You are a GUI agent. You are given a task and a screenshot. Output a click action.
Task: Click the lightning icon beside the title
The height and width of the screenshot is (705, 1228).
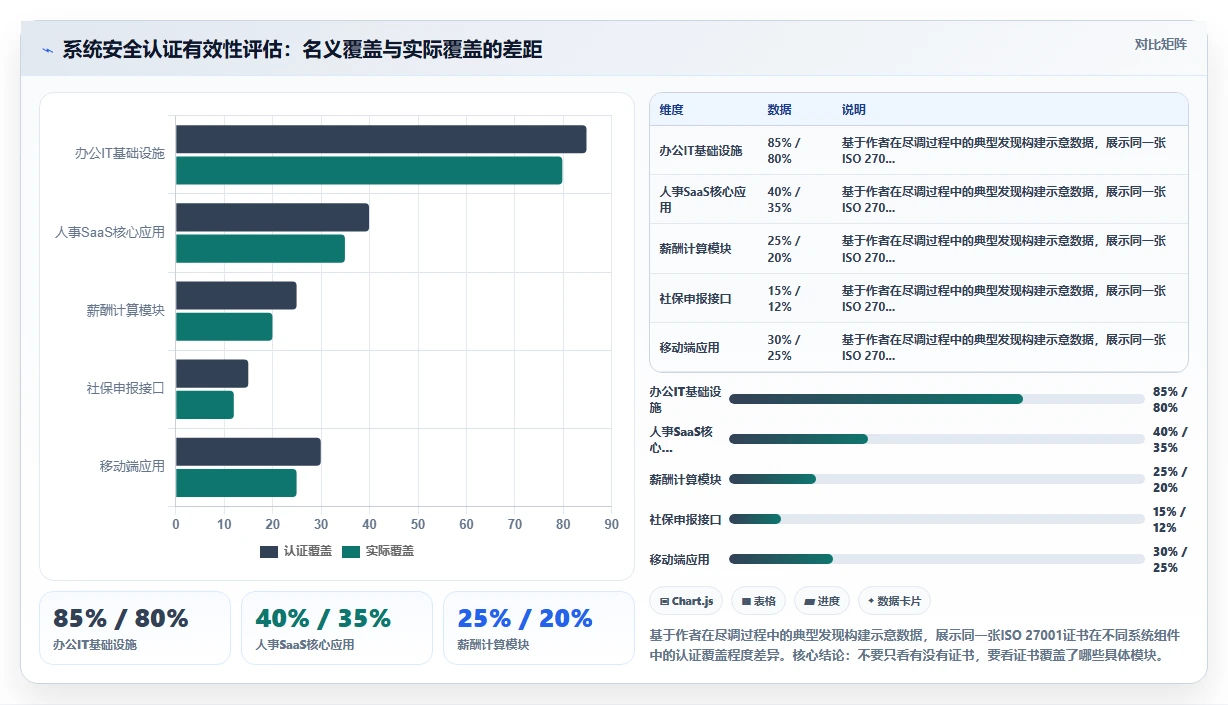[x=47, y=50]
